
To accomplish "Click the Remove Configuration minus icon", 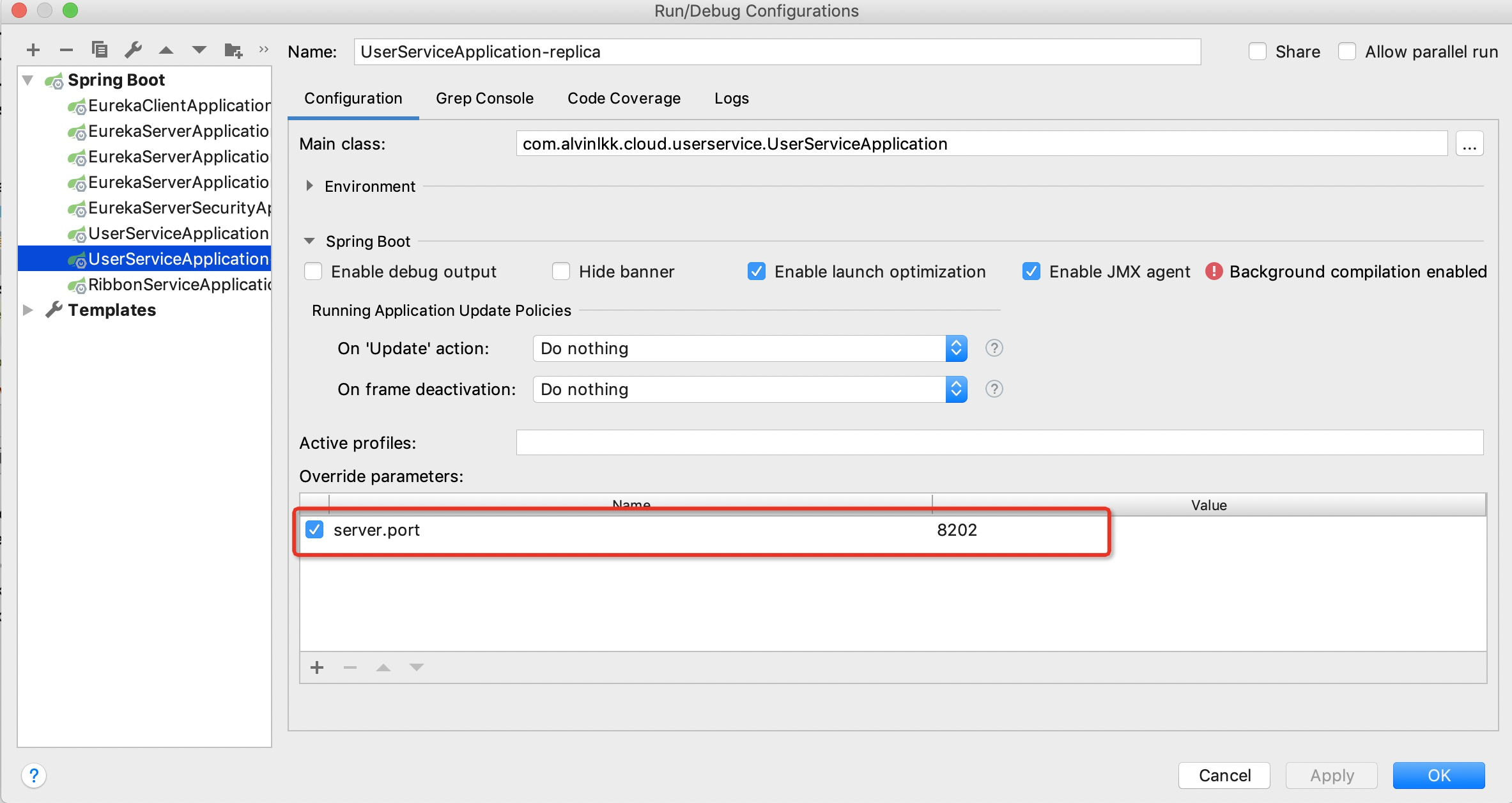I will (x=66, y=50).
